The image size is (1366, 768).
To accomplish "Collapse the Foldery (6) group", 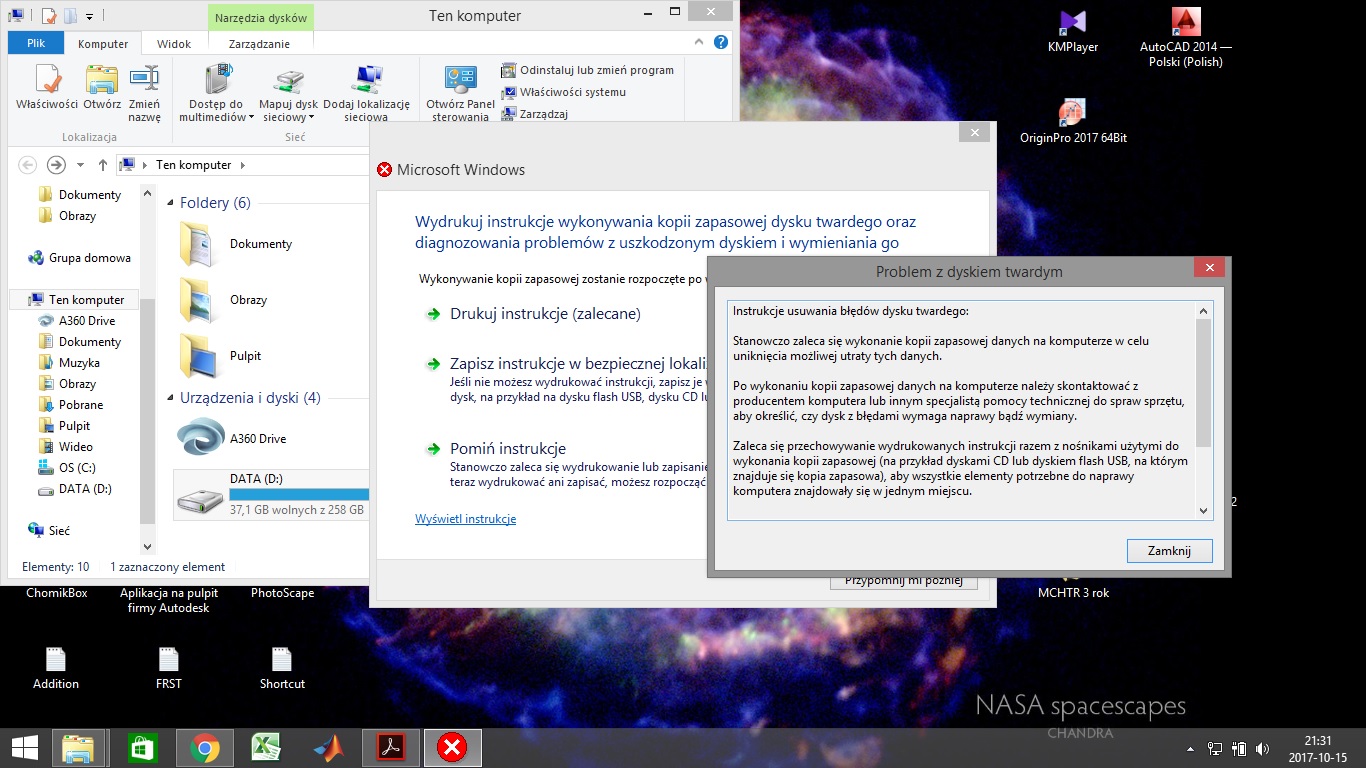I will click(x=171, y=204).
